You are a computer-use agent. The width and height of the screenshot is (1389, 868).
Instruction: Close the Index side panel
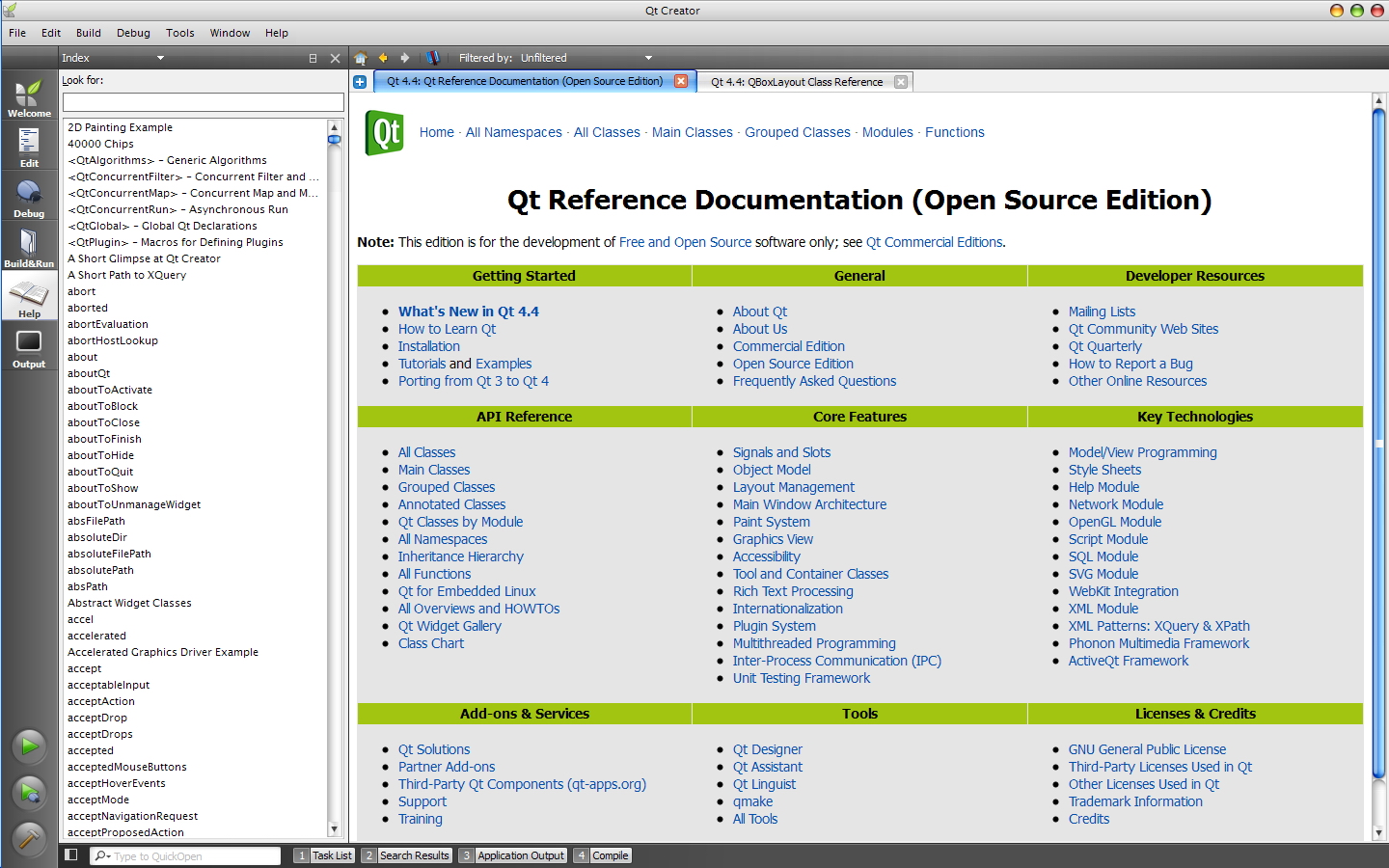click(335, 58)
